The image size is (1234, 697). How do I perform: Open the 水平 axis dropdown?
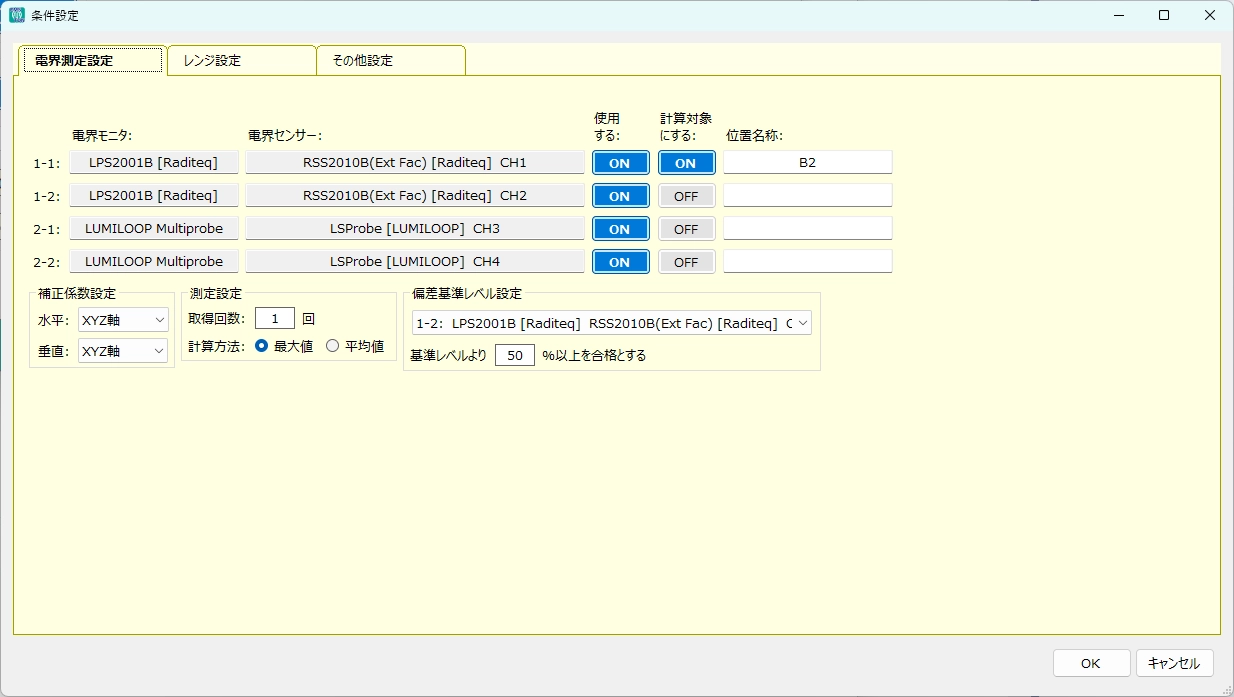coord(123,320)
